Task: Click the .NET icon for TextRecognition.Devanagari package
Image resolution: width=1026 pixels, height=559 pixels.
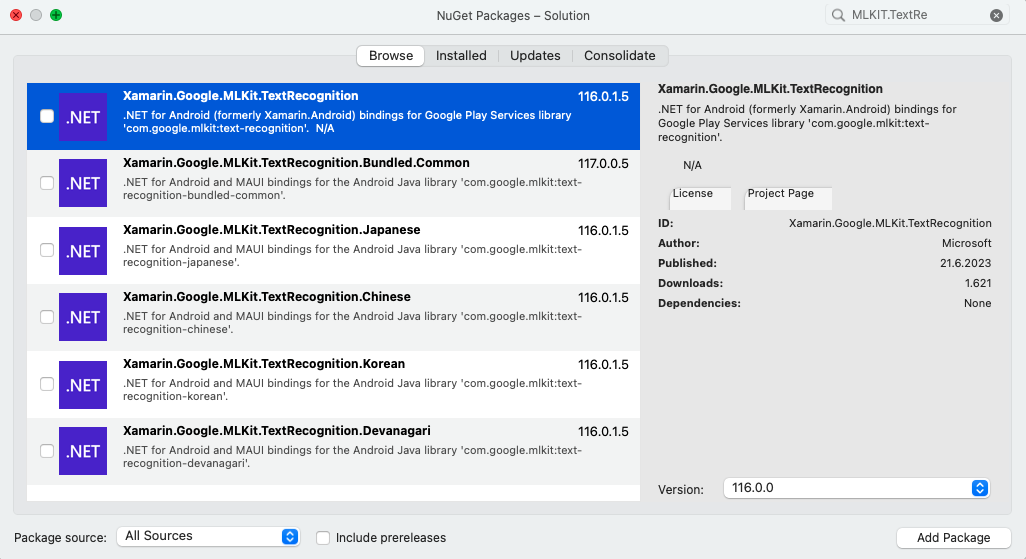Action: 83,451
